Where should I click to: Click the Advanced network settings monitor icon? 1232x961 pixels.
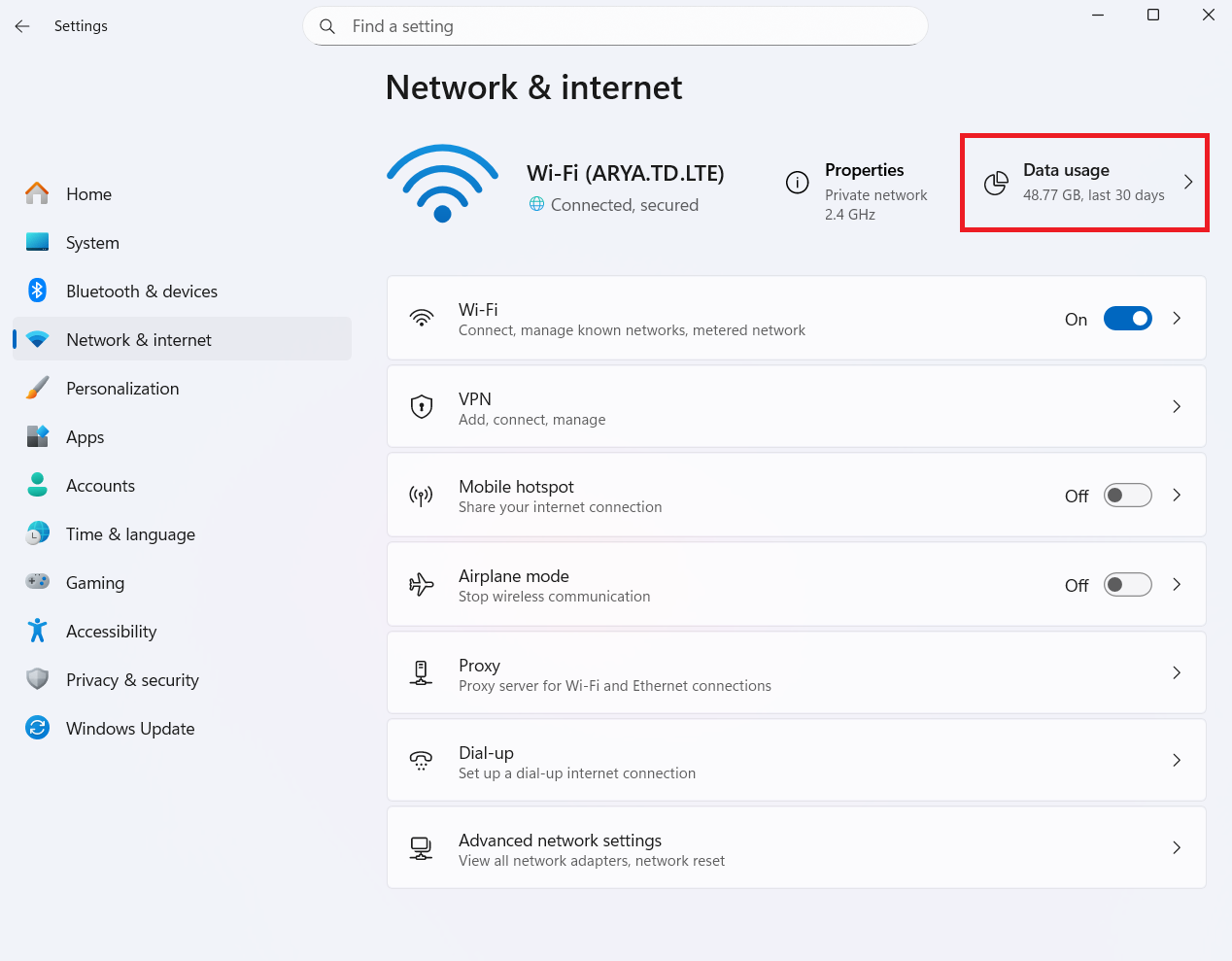(421, 848)
